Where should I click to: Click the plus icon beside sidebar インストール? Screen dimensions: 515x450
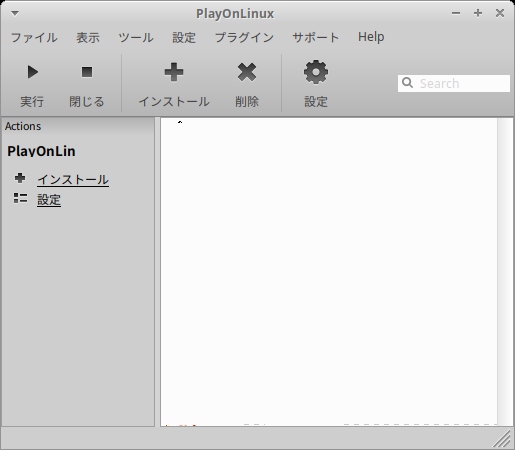click(x=20, y=178)
